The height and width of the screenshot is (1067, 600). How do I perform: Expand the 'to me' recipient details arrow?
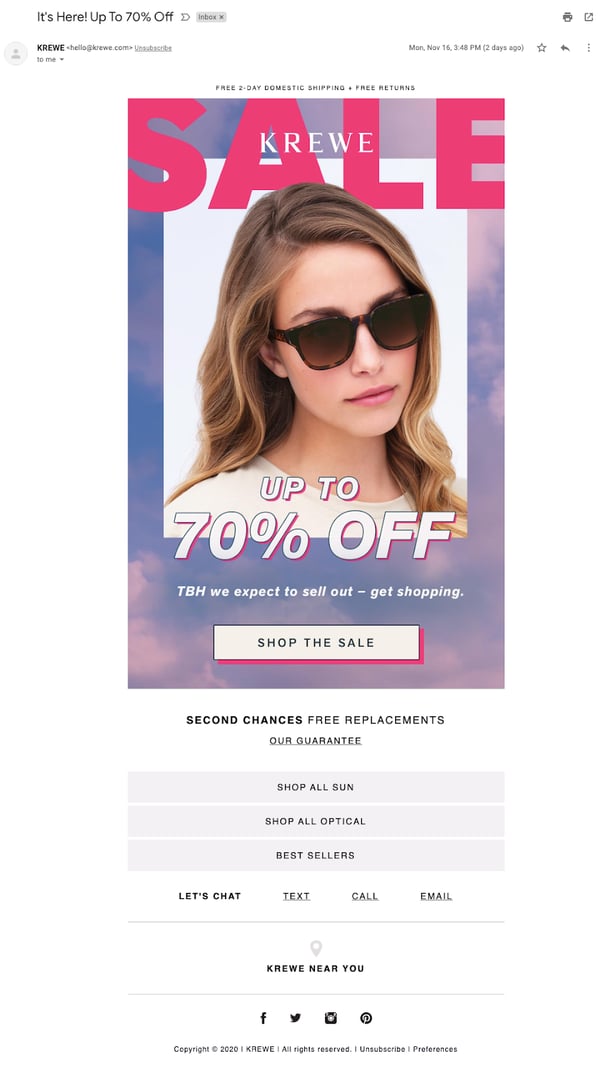coord(62,60)
